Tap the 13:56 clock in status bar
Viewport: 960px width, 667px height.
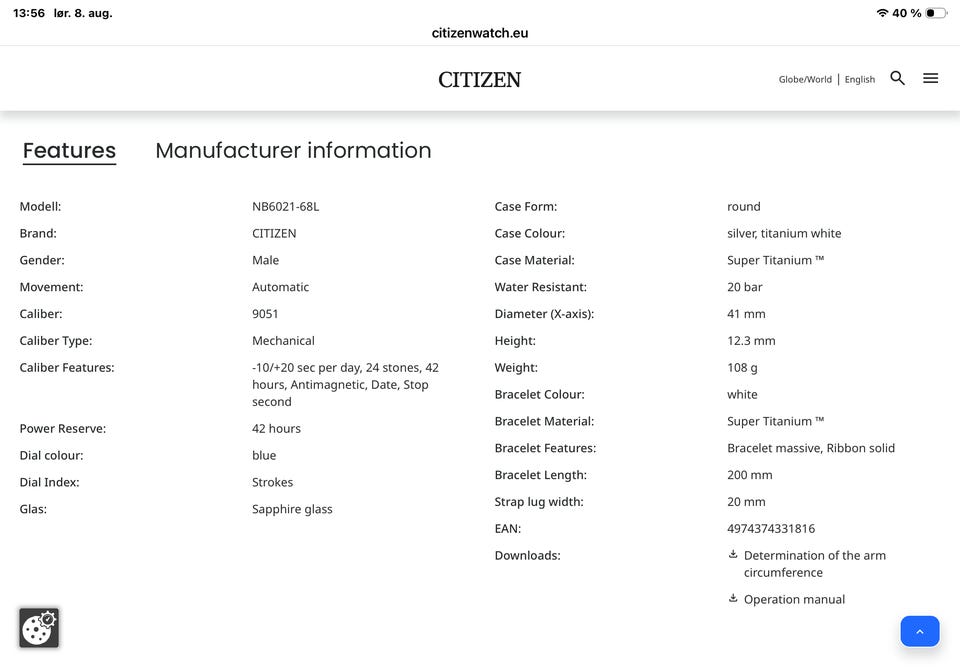[29, 13]
